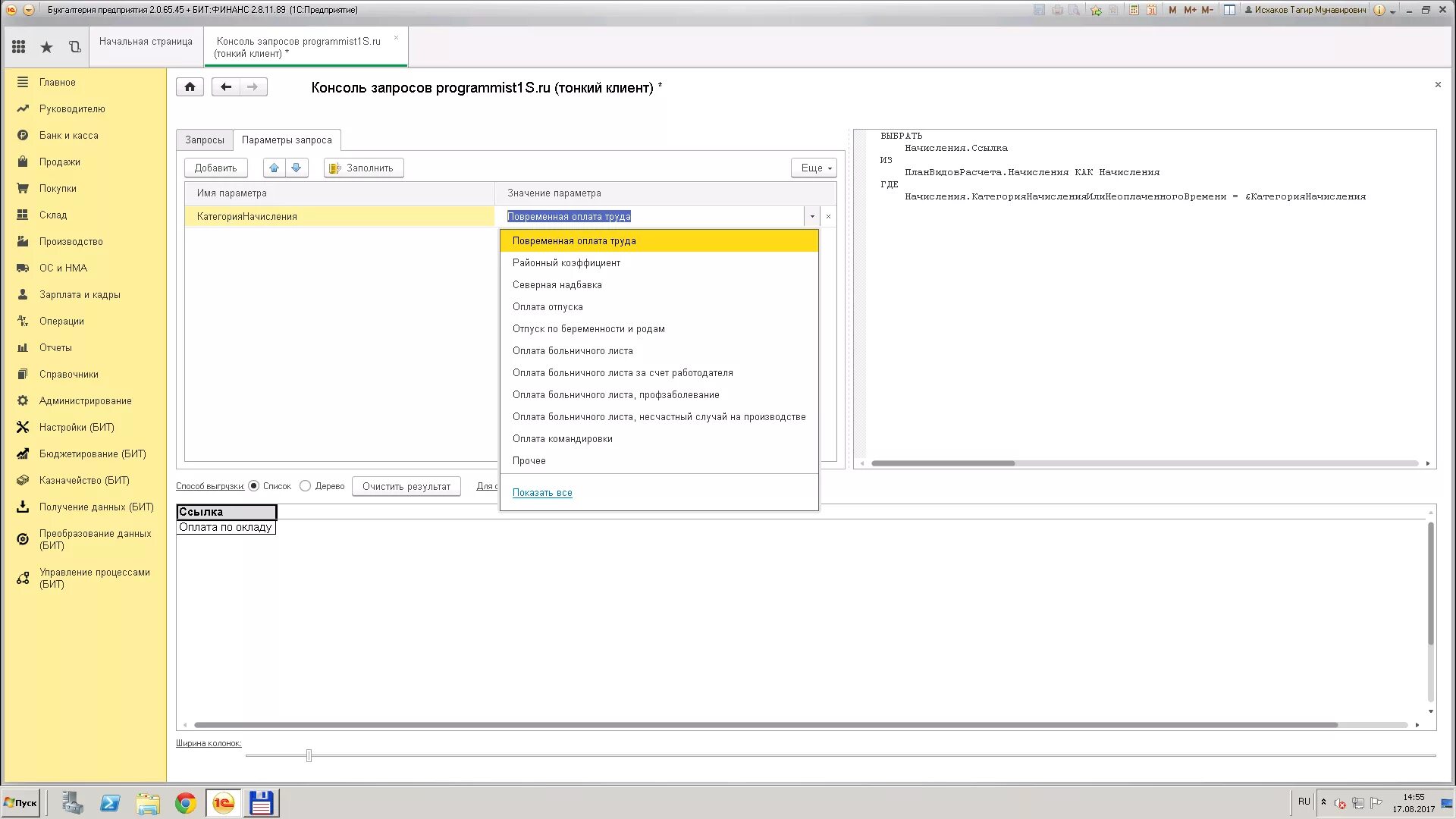Screen dimensions: 1456x819
Task: Click the Home icon button
Action: 190,87
